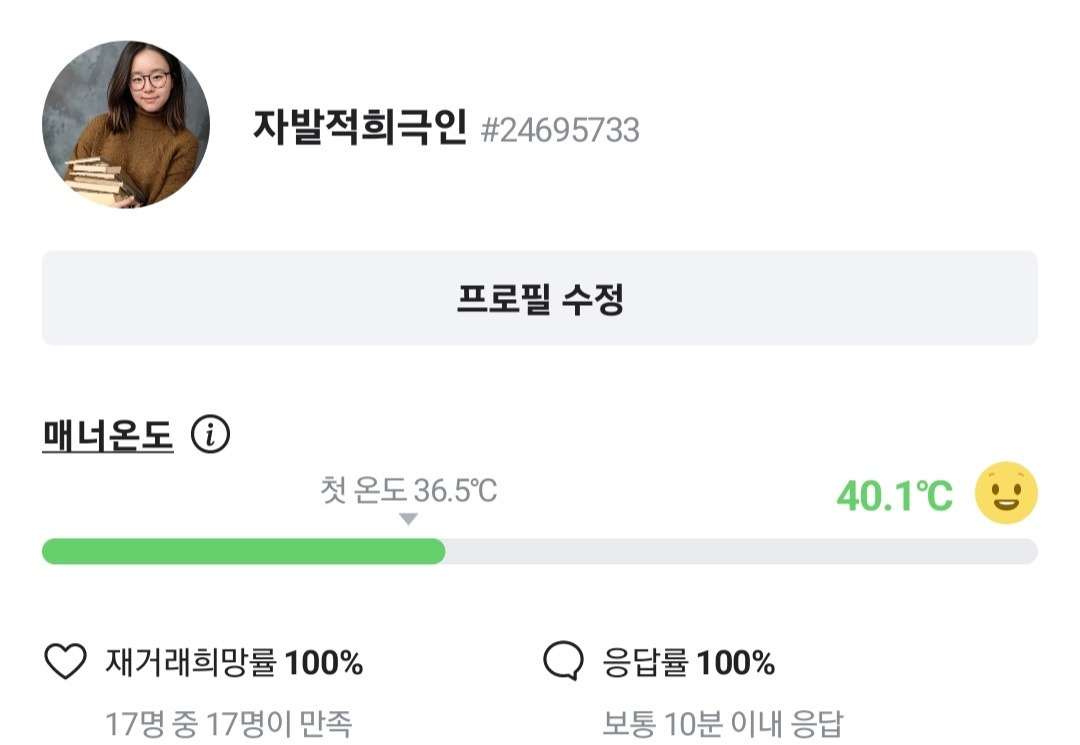Click the speech bubble 응답률 icon

[563, 662]
